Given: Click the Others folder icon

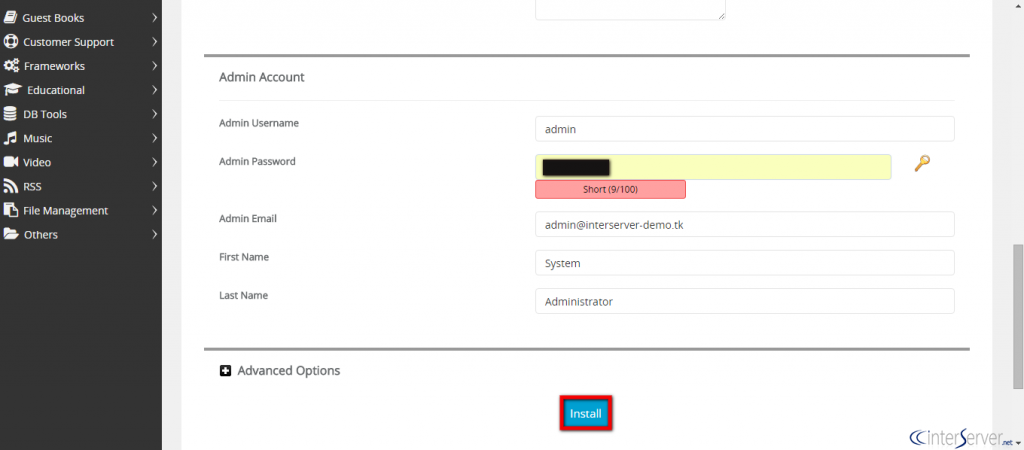Looking at the screenshot, I should click(x=10, y=234).
